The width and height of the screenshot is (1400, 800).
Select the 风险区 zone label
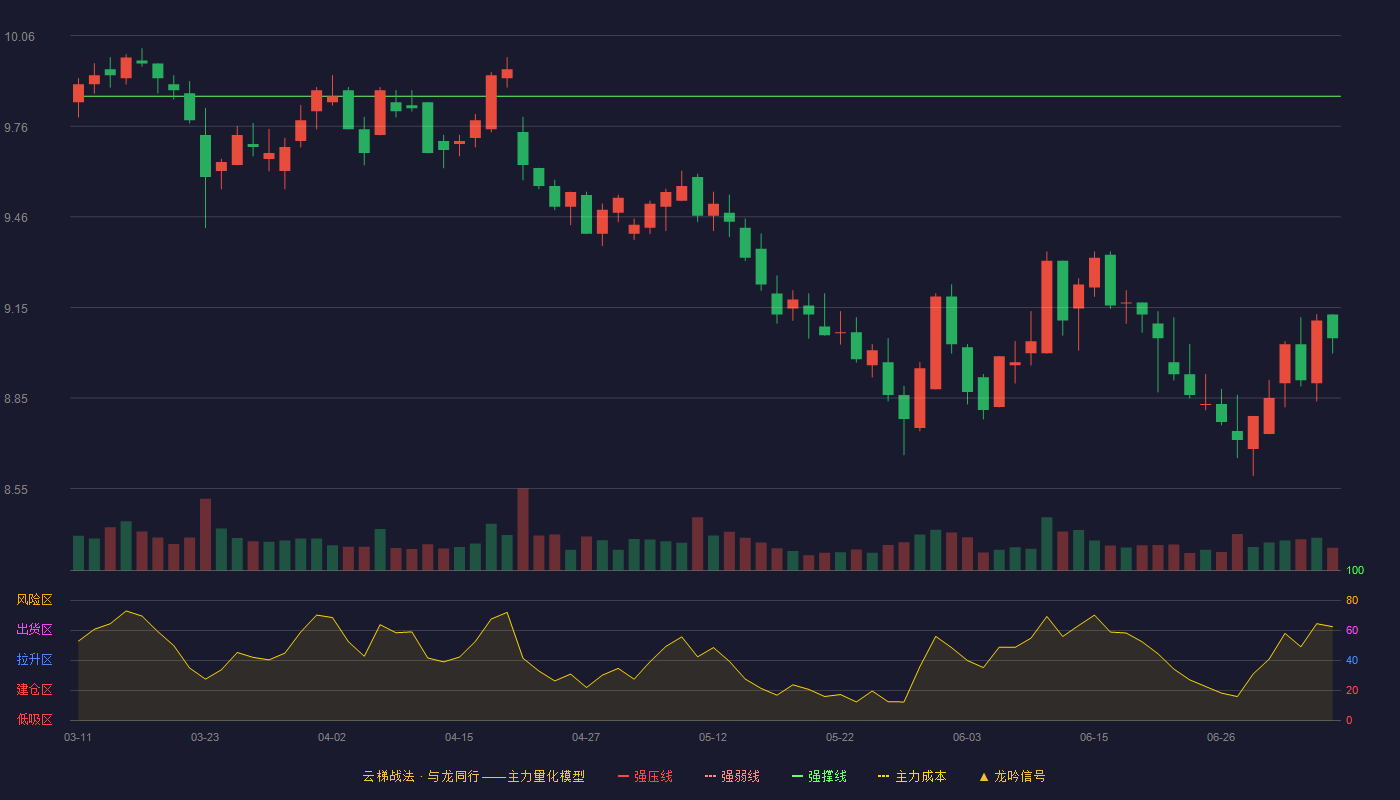(34, 600)
